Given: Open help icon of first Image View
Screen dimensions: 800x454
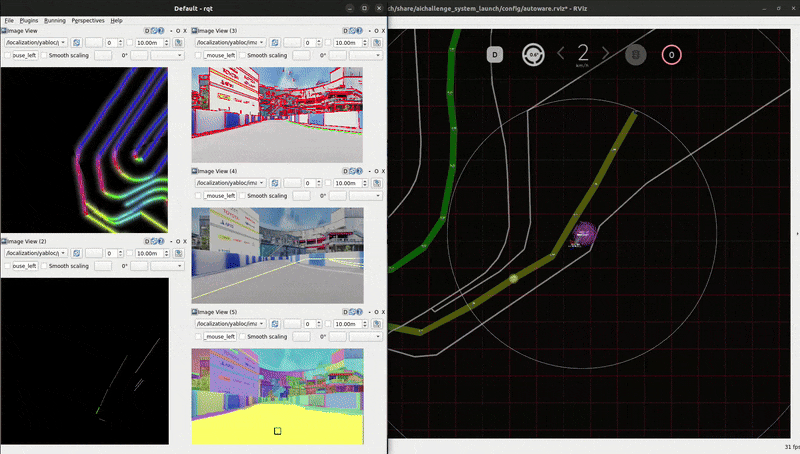Looking at the screenshot, I should click(161, 31).
